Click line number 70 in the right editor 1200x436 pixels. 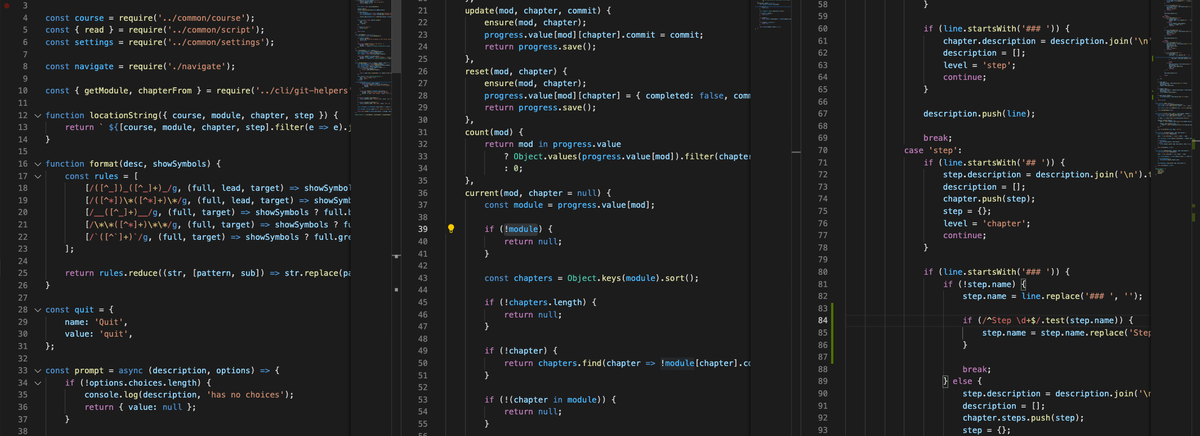(x=822, y=150)
